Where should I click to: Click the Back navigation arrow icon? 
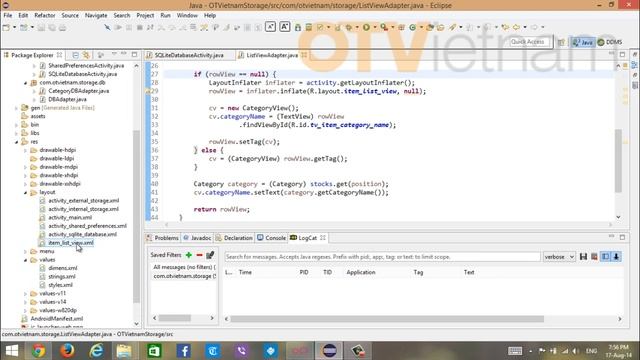(516, 27)
